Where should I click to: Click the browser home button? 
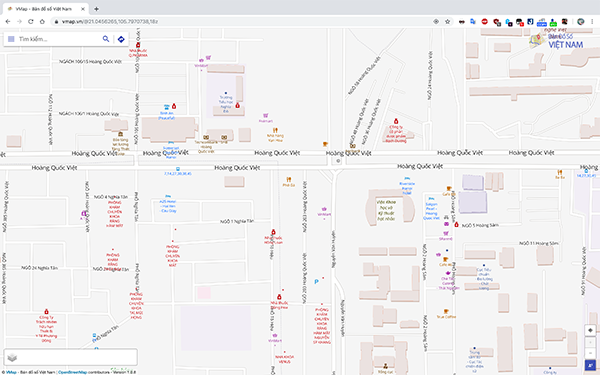42,21
